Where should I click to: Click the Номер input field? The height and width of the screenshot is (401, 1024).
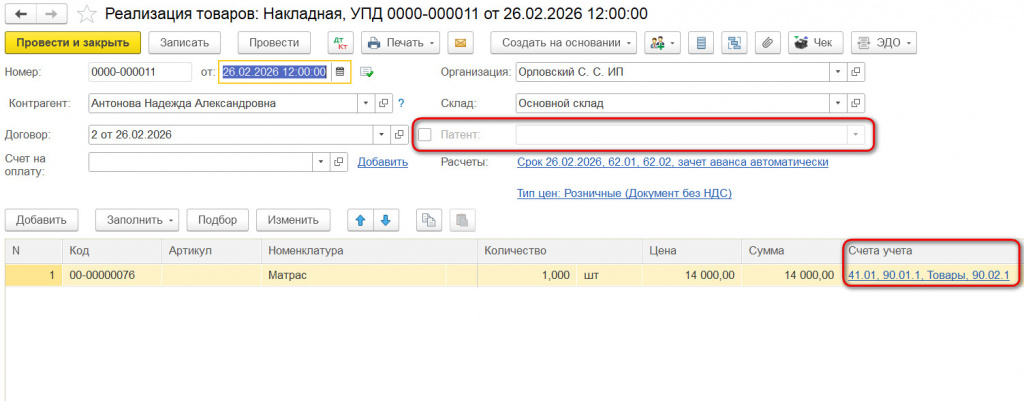[x=140, y=72]
